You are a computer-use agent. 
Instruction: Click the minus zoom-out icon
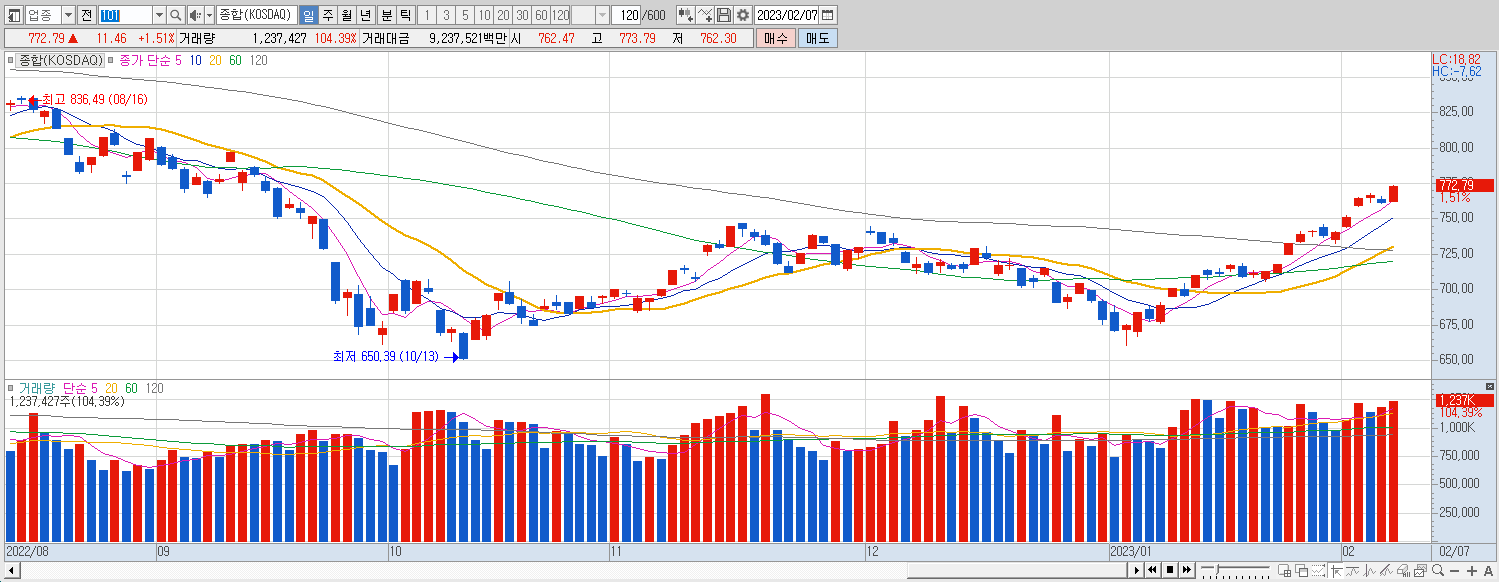tap(1455, 571)
